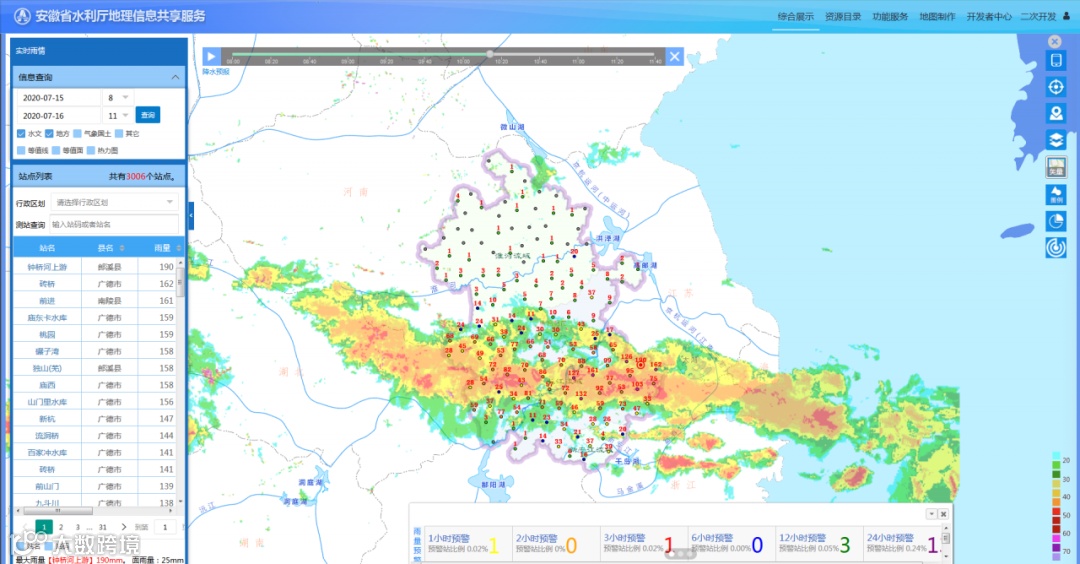The height and width of the screenshot is (564, 1080).
Task: Click the jump-to page number field
Action: pyautogui.click(x=165, y=527)
